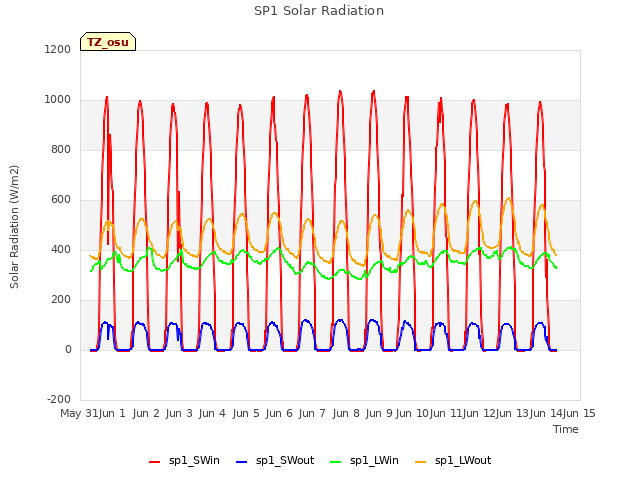Viewport: 640px width, 480px height.
Task: Select the red sp1_SWin legend swatch
Action: point(155,462)
